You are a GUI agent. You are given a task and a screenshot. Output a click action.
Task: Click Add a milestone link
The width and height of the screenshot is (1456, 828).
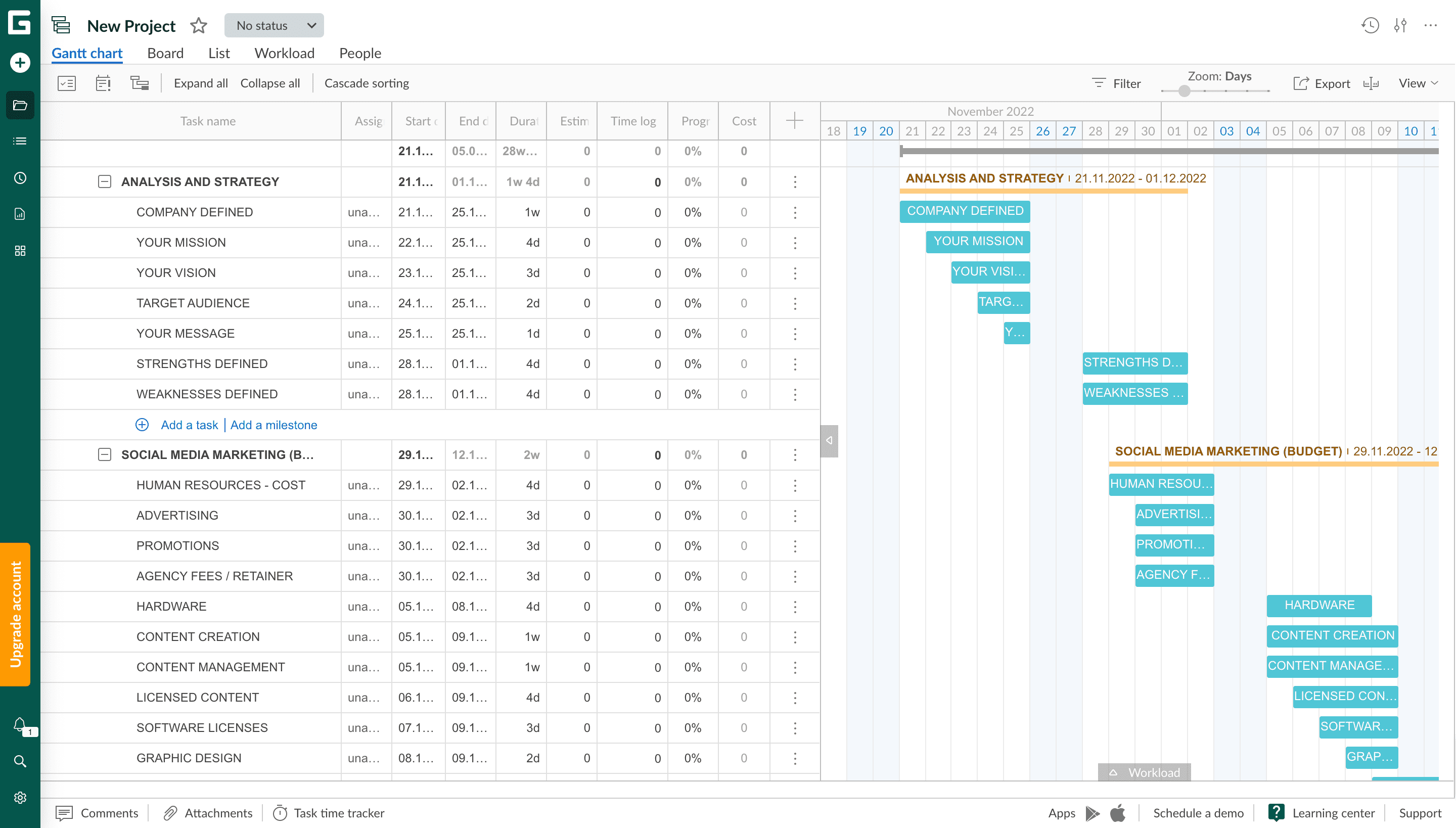(273, 425)
